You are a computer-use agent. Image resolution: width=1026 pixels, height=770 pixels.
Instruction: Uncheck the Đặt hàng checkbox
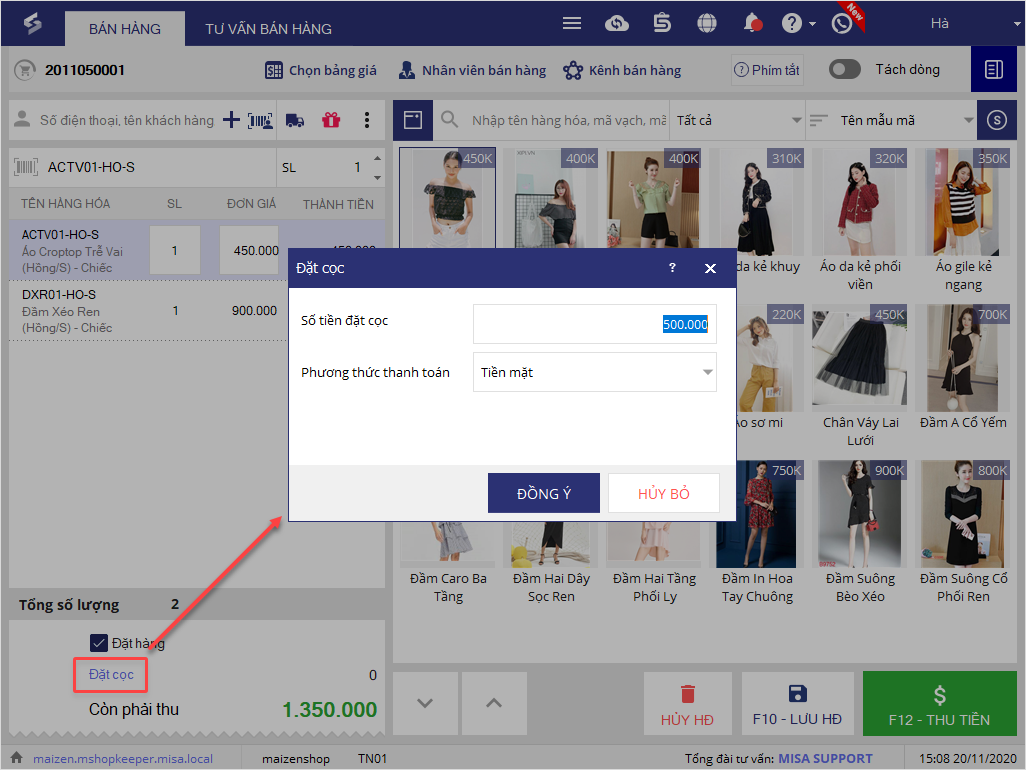[99, 643]
